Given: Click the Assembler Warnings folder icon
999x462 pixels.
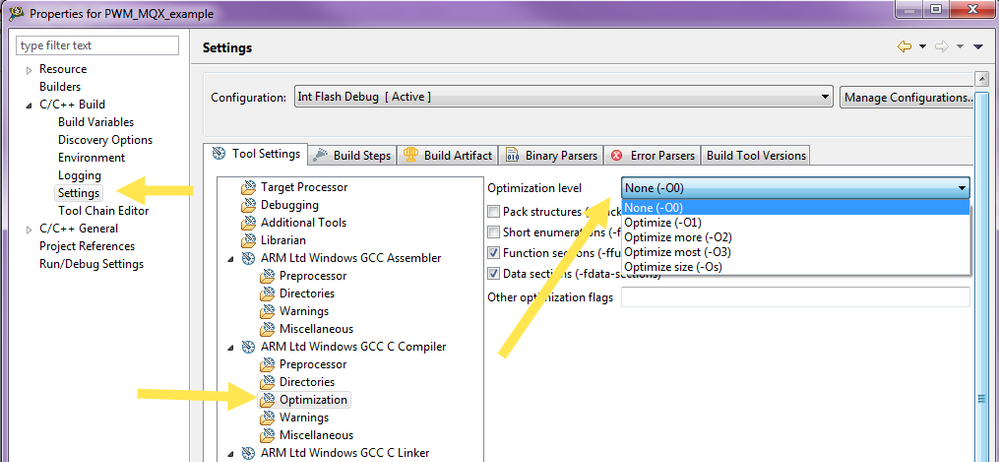Looking at the screenshot, I should click(x=267, y=312).
